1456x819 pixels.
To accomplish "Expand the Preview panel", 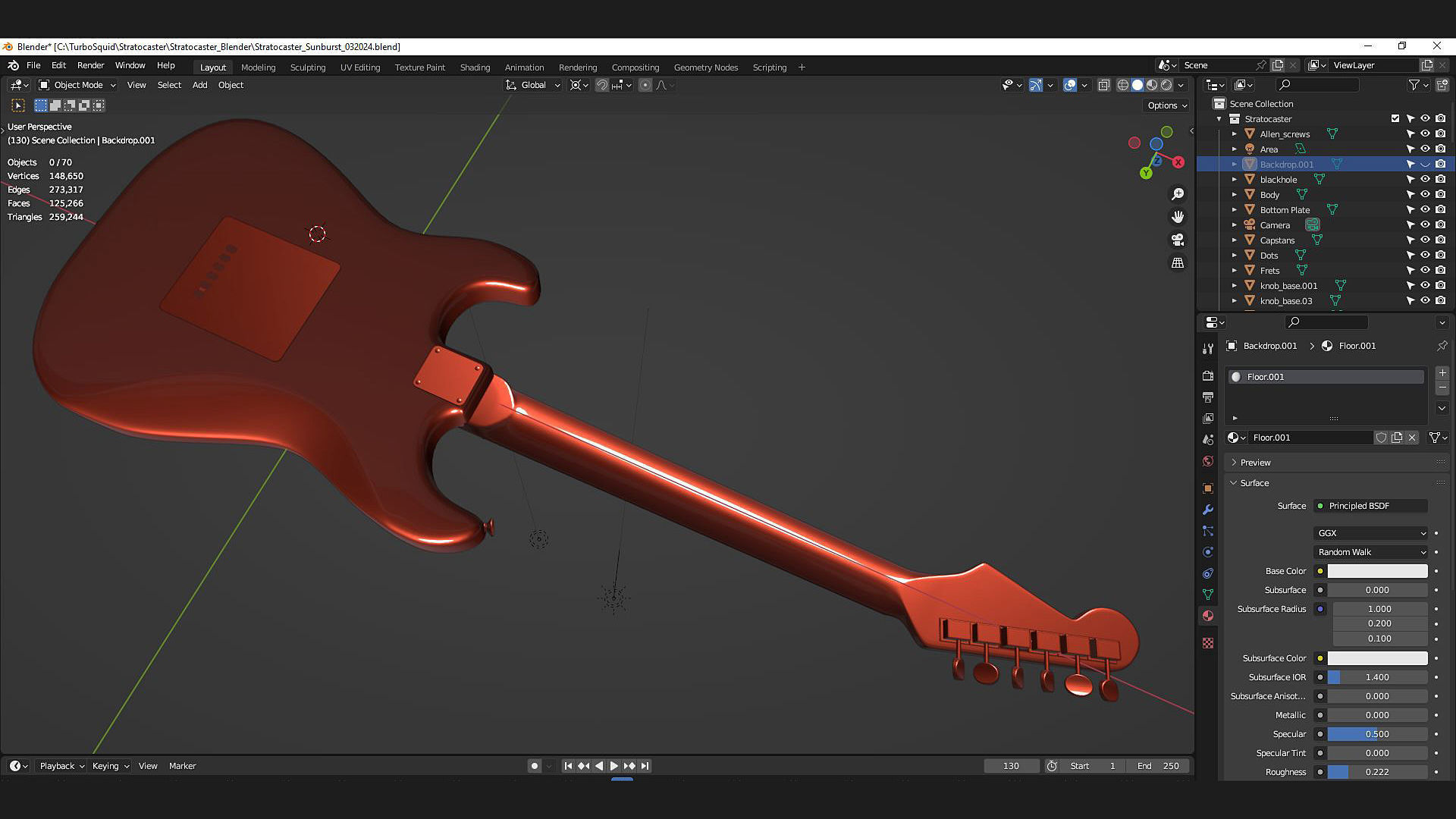I will (1255, 463).
